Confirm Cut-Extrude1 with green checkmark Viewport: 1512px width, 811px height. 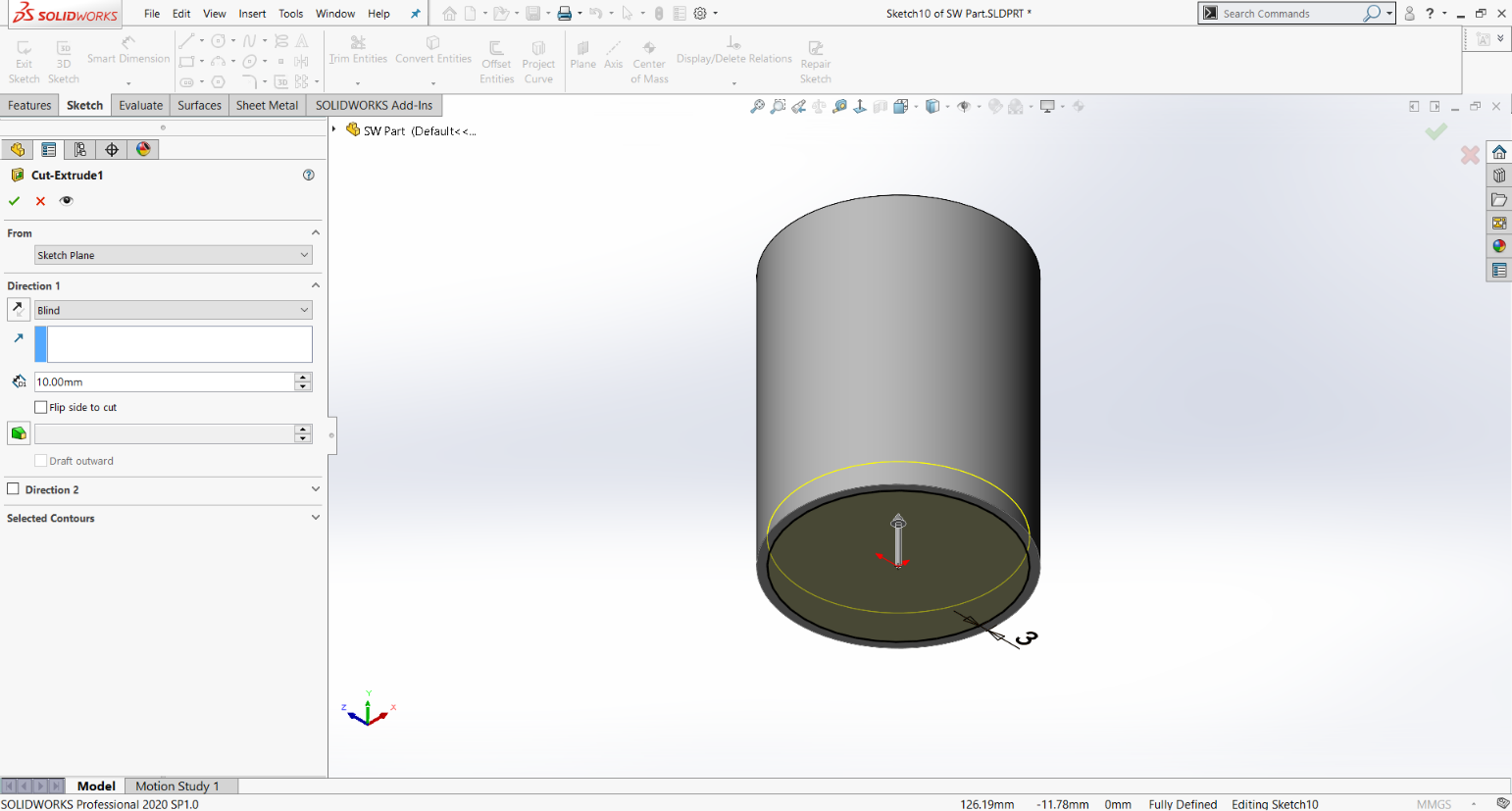(x=14, y=200)
